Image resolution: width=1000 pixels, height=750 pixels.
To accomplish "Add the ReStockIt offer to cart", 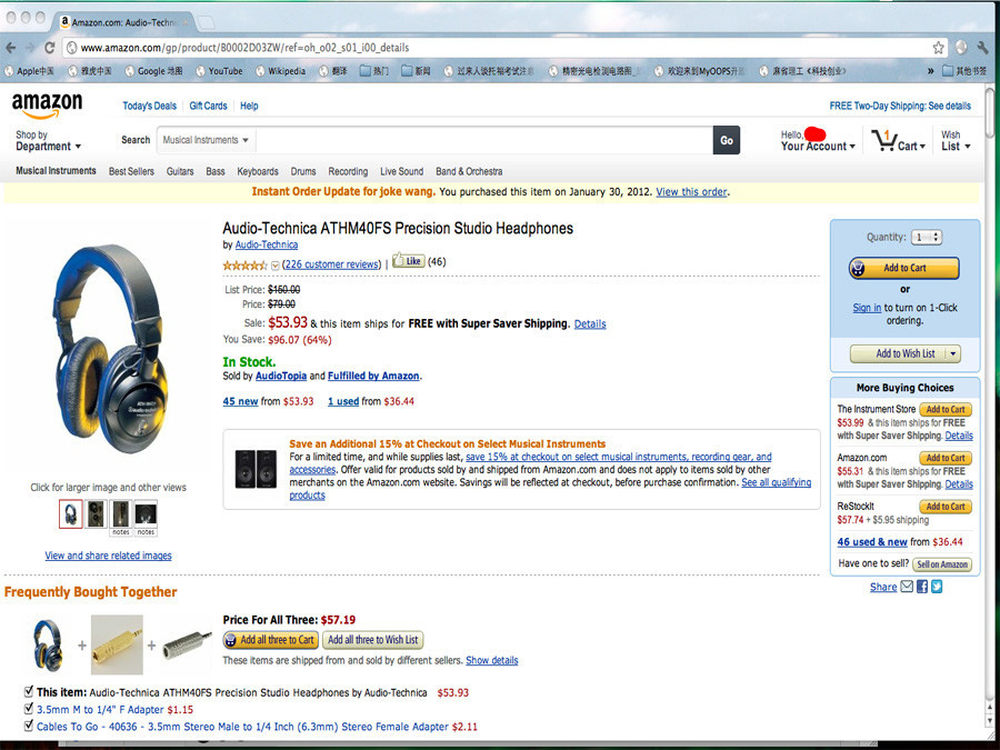I will [946, 506].
